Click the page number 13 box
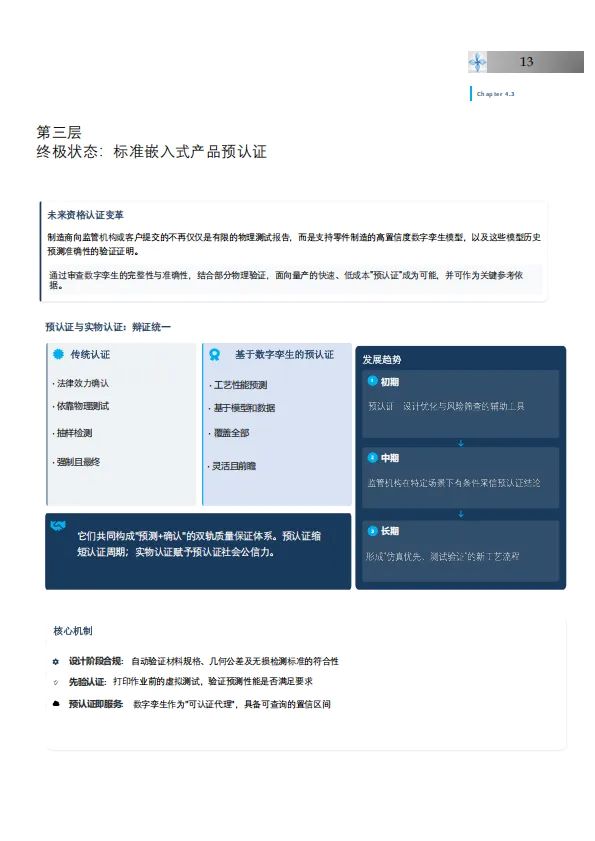The image size is (595, 841). (x=526, y=62)
